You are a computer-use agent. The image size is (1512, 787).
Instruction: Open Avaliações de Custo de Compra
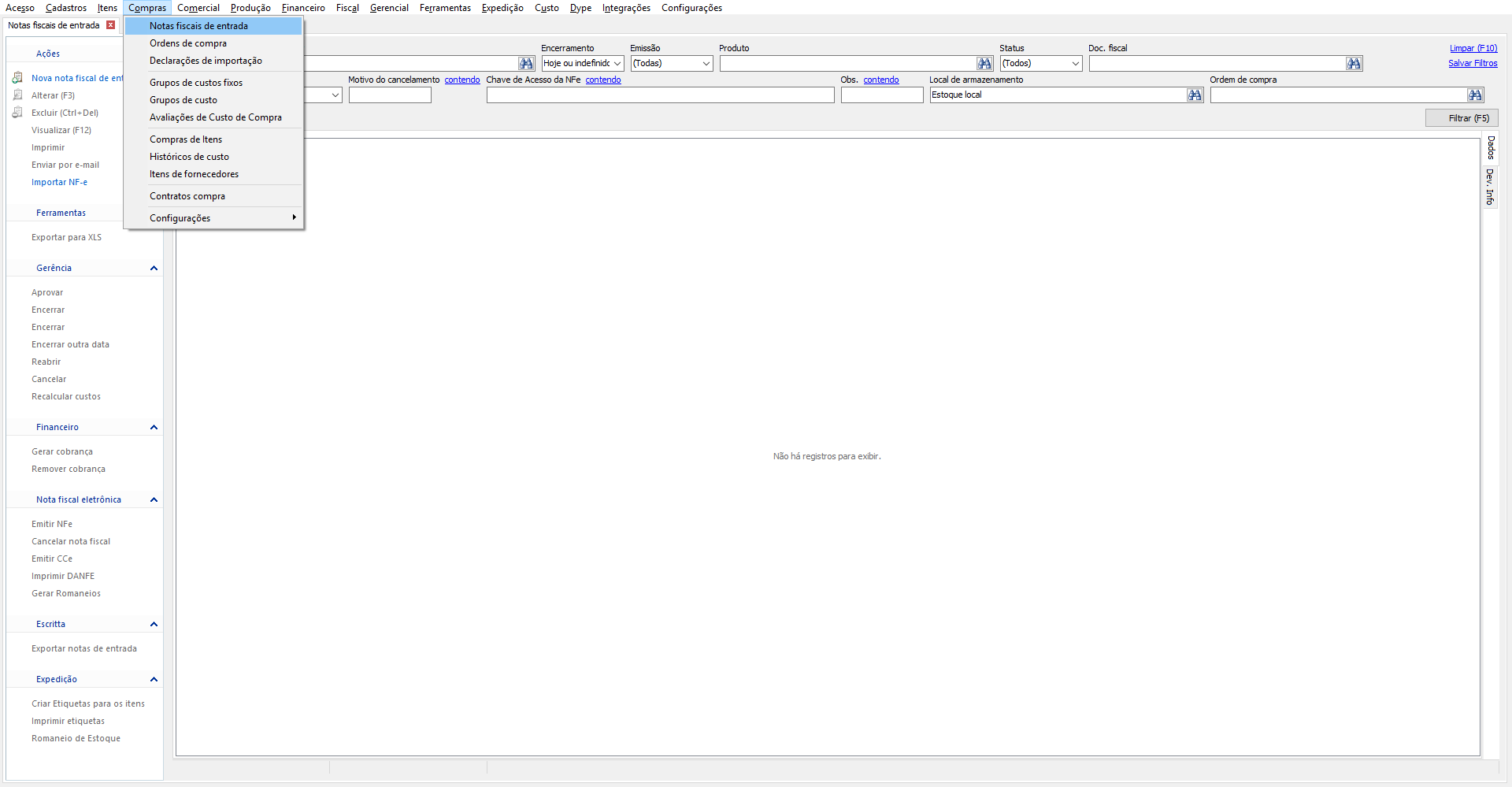[x=213, y=117]
